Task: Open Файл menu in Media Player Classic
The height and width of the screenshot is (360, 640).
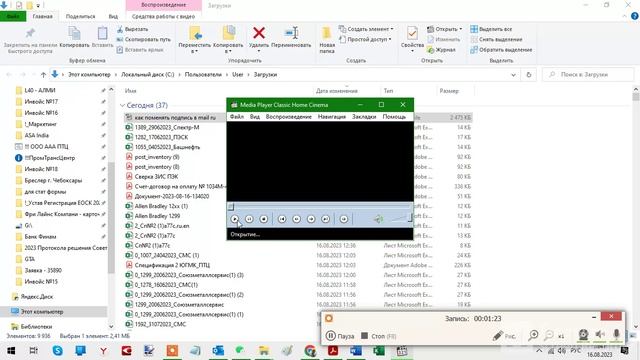Action: pos(237,117)
